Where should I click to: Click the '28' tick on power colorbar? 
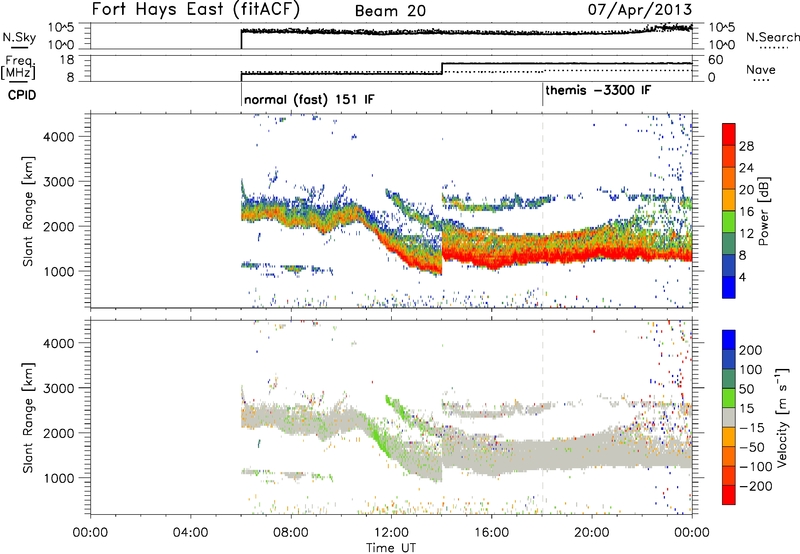[x=746, y=146]
